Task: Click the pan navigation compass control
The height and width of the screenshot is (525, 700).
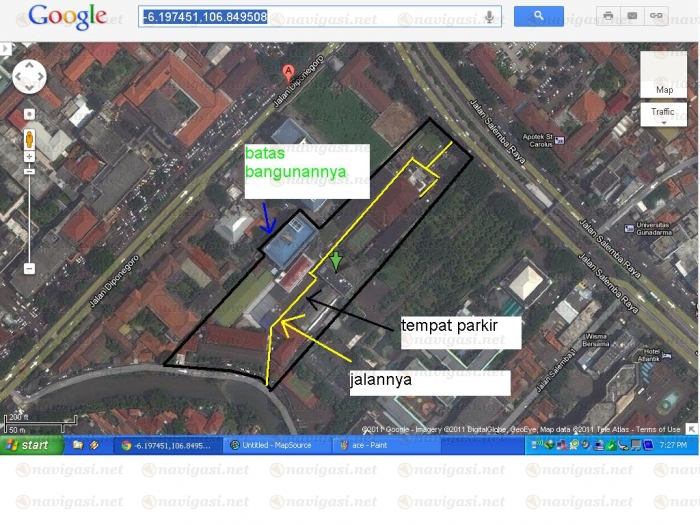Action: pyautogui.click(x=29, y=77)
